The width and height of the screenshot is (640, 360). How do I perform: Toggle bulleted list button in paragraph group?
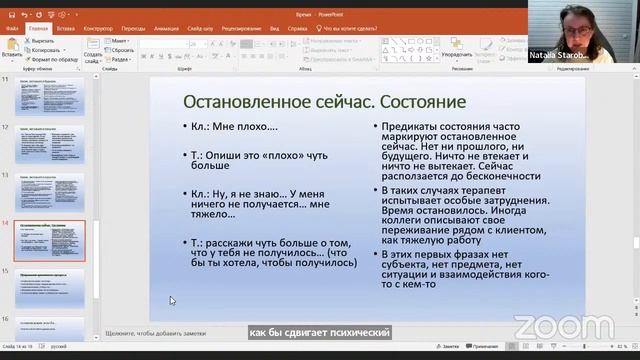(x=246, y=44)
